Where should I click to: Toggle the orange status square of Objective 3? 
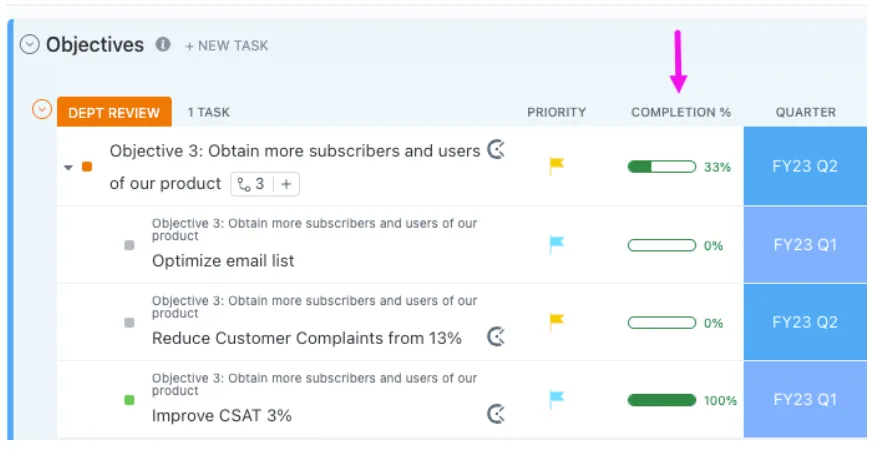click(87, 166)
